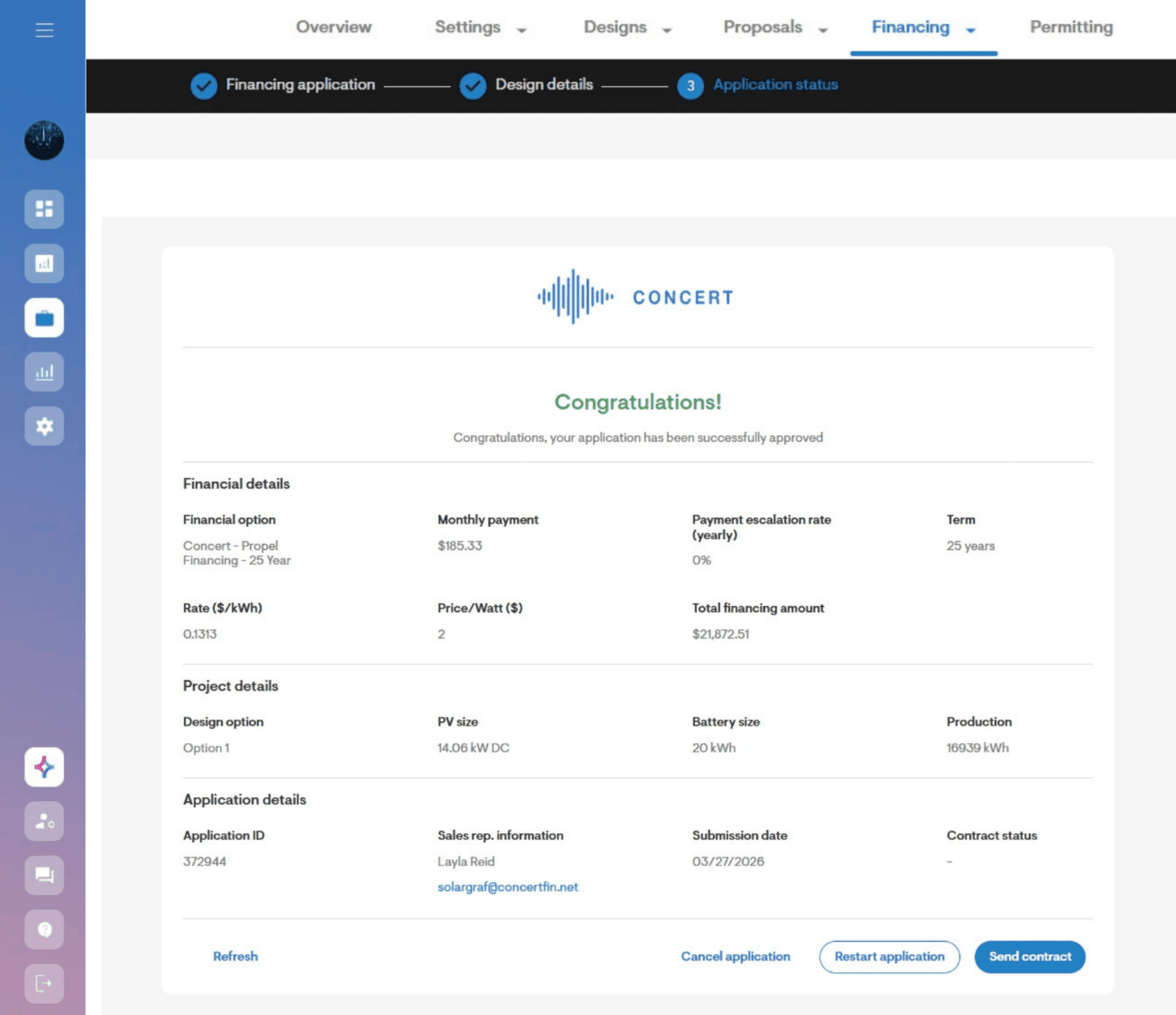Click the Application ID value 372944
This screenshot has width=1176, height=1015.
205,861
